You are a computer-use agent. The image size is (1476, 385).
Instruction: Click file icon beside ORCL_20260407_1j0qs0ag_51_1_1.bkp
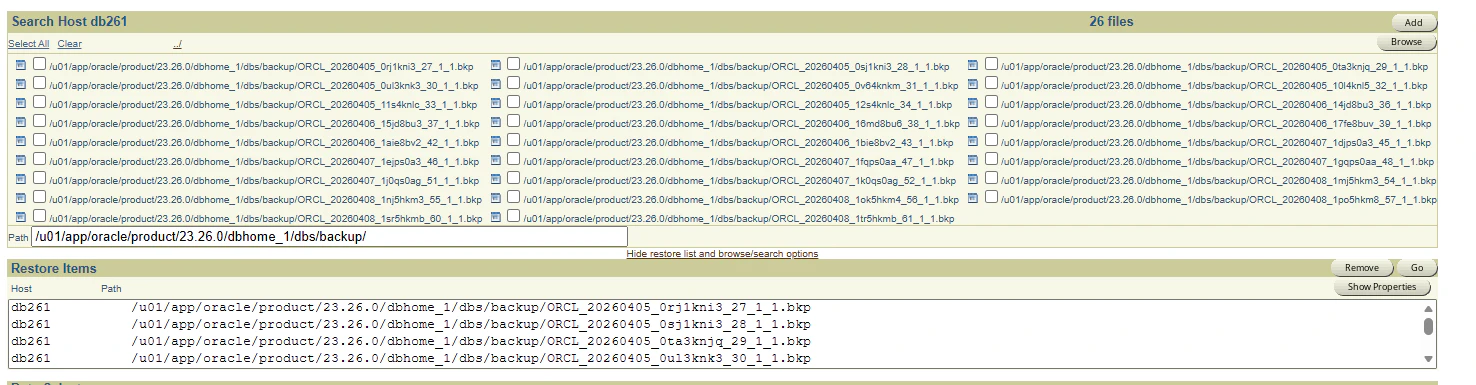pyautogui.click(x=21, y=179)
